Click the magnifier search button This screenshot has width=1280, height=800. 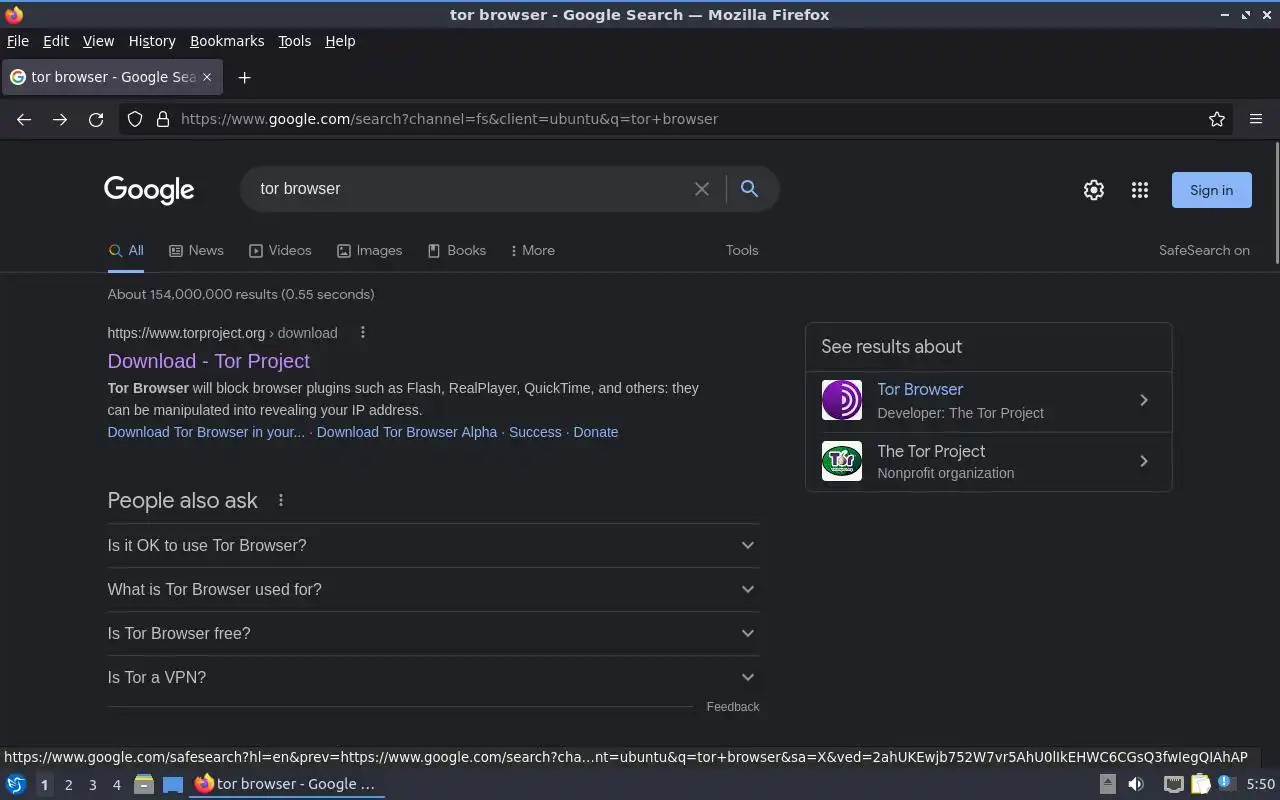749,189
